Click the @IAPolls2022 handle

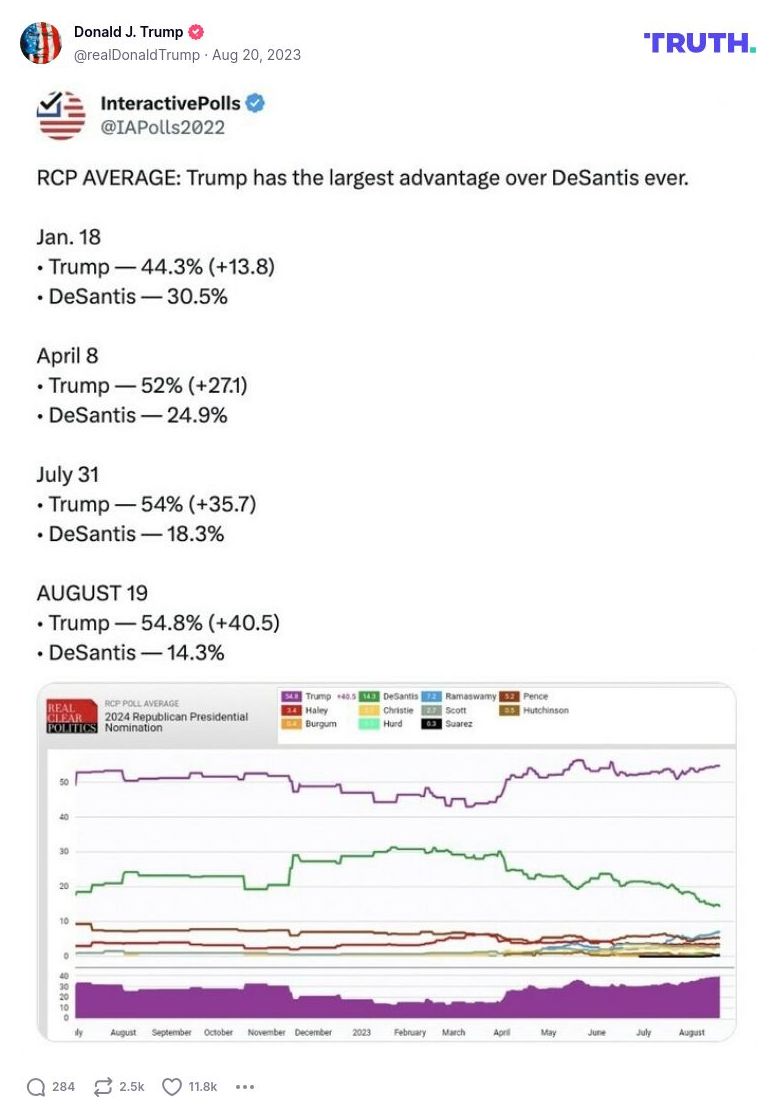point(162,127)
